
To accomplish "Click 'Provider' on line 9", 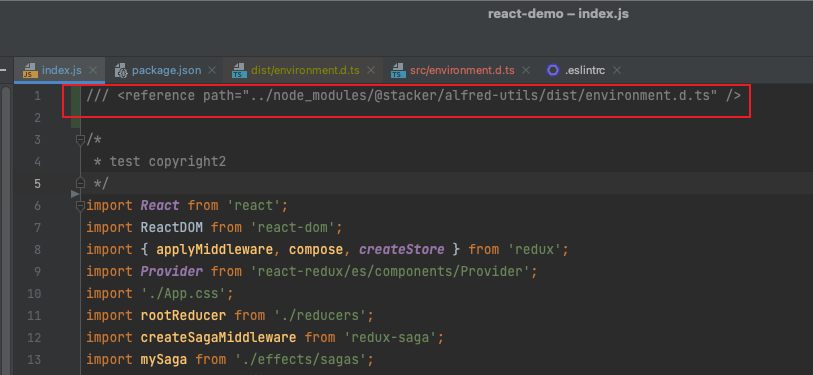I will pos(172,271).
